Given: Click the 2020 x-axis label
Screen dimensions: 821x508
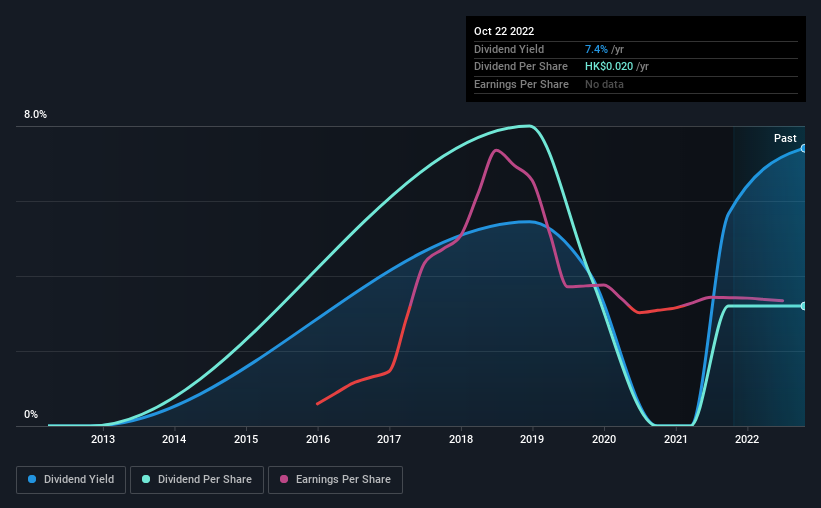Looking at the screenshot, I should point(604,439).
